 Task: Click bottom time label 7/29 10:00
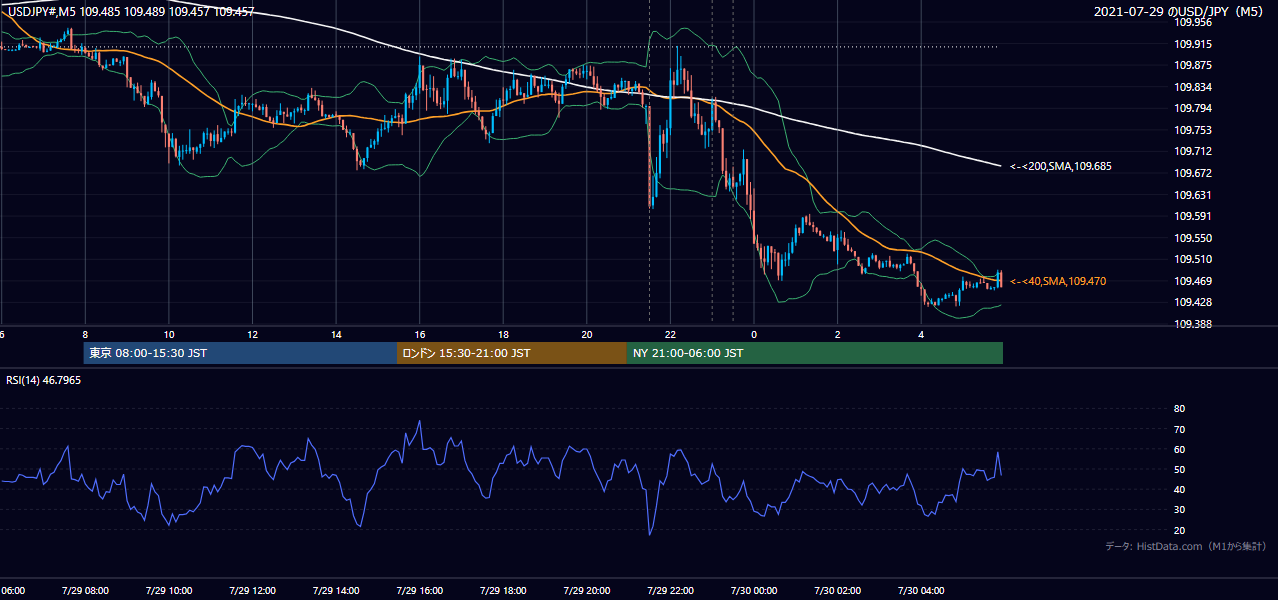coord(169,591)
